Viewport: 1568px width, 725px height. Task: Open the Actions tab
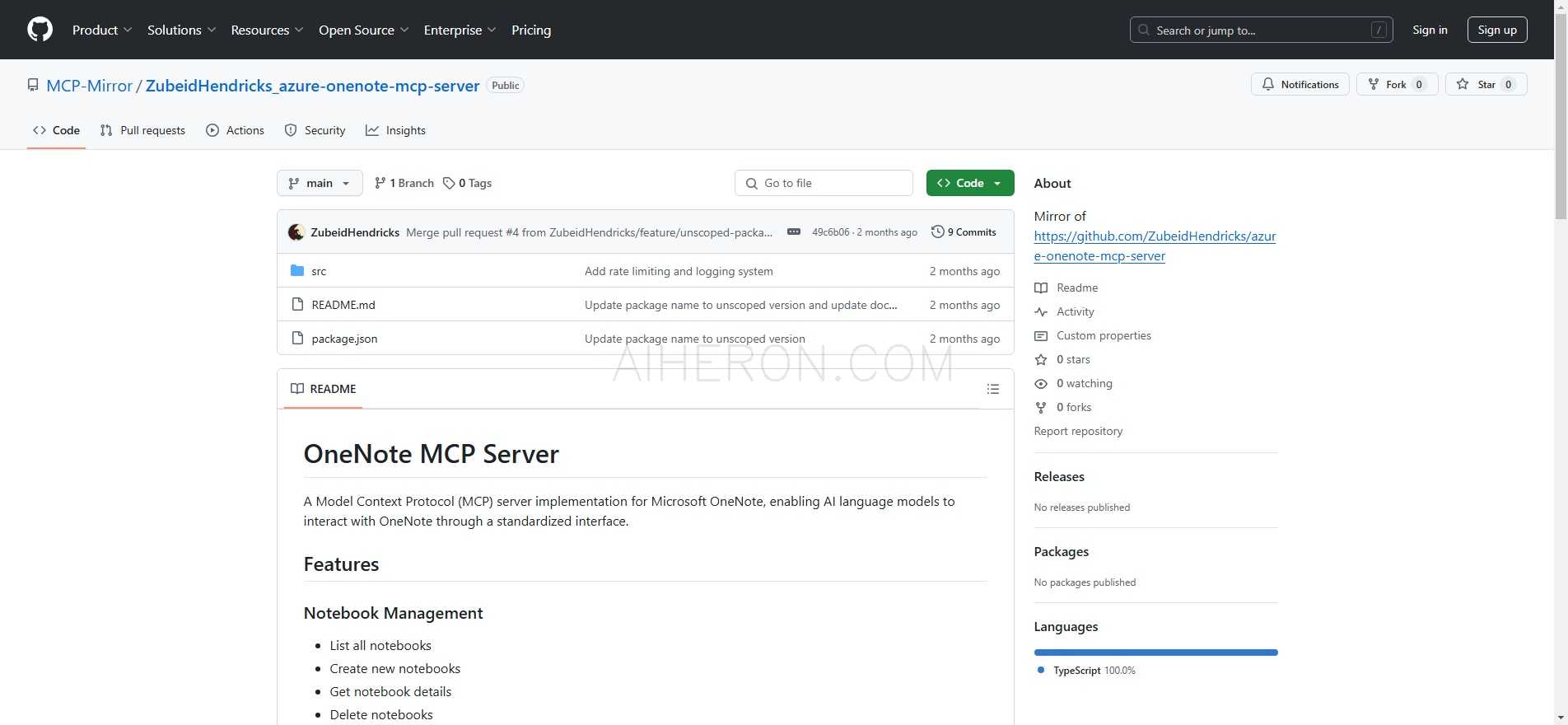236,130
